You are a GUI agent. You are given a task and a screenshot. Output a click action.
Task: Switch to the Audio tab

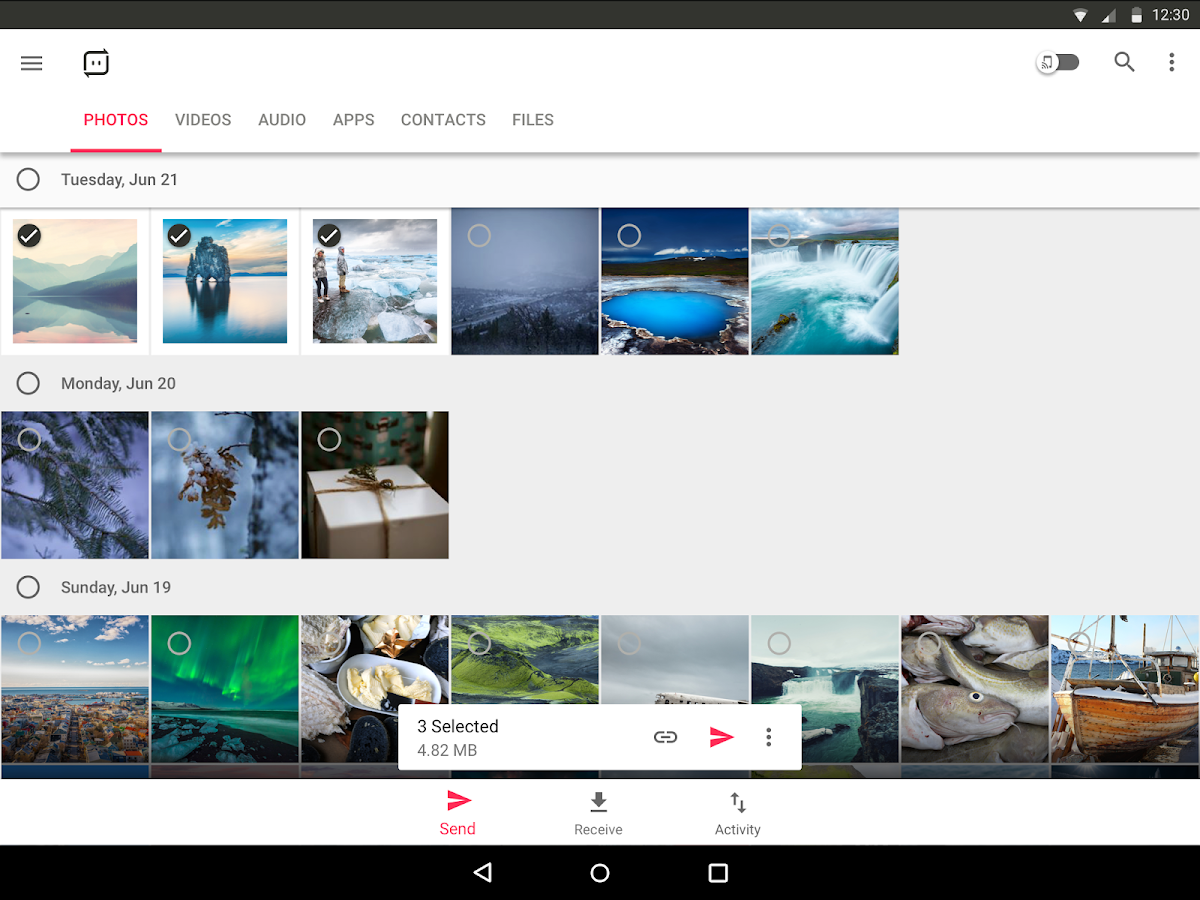282,120
